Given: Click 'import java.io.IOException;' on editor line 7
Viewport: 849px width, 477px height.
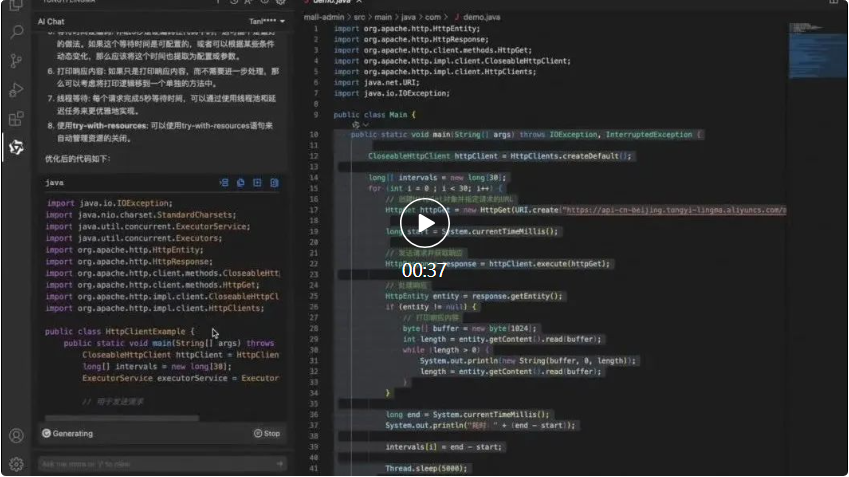Looking at the screenshot, I should click(x=391, y=93).
